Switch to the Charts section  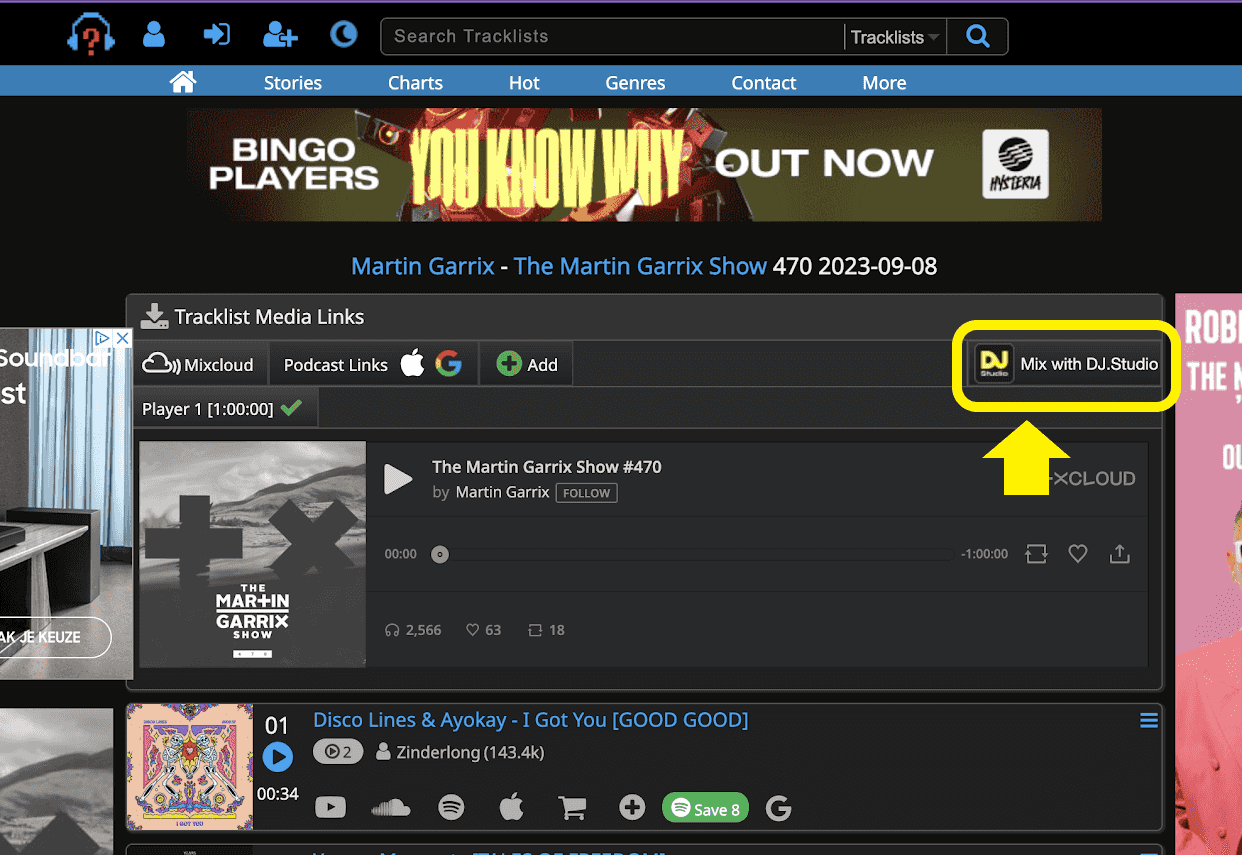tap(414, 82)
